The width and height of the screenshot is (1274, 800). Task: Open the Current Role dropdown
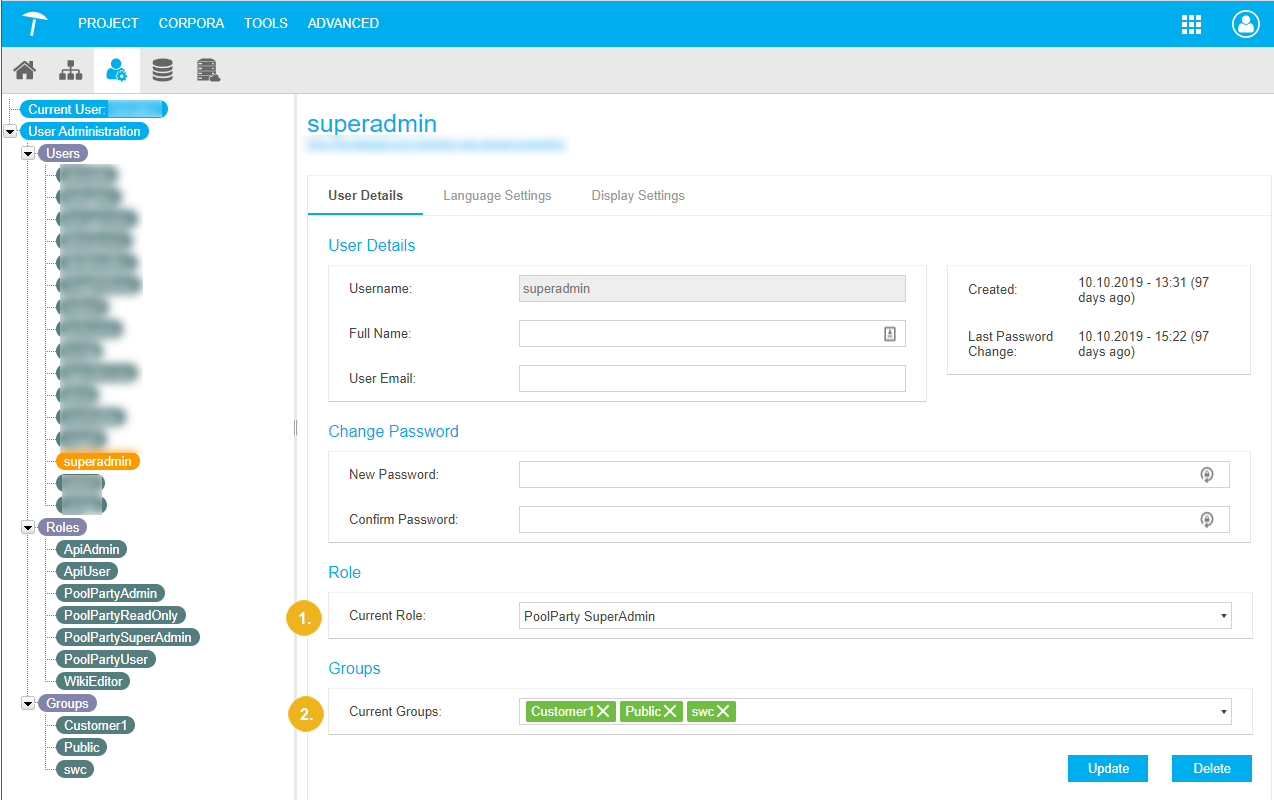click(x=875, y=616)
